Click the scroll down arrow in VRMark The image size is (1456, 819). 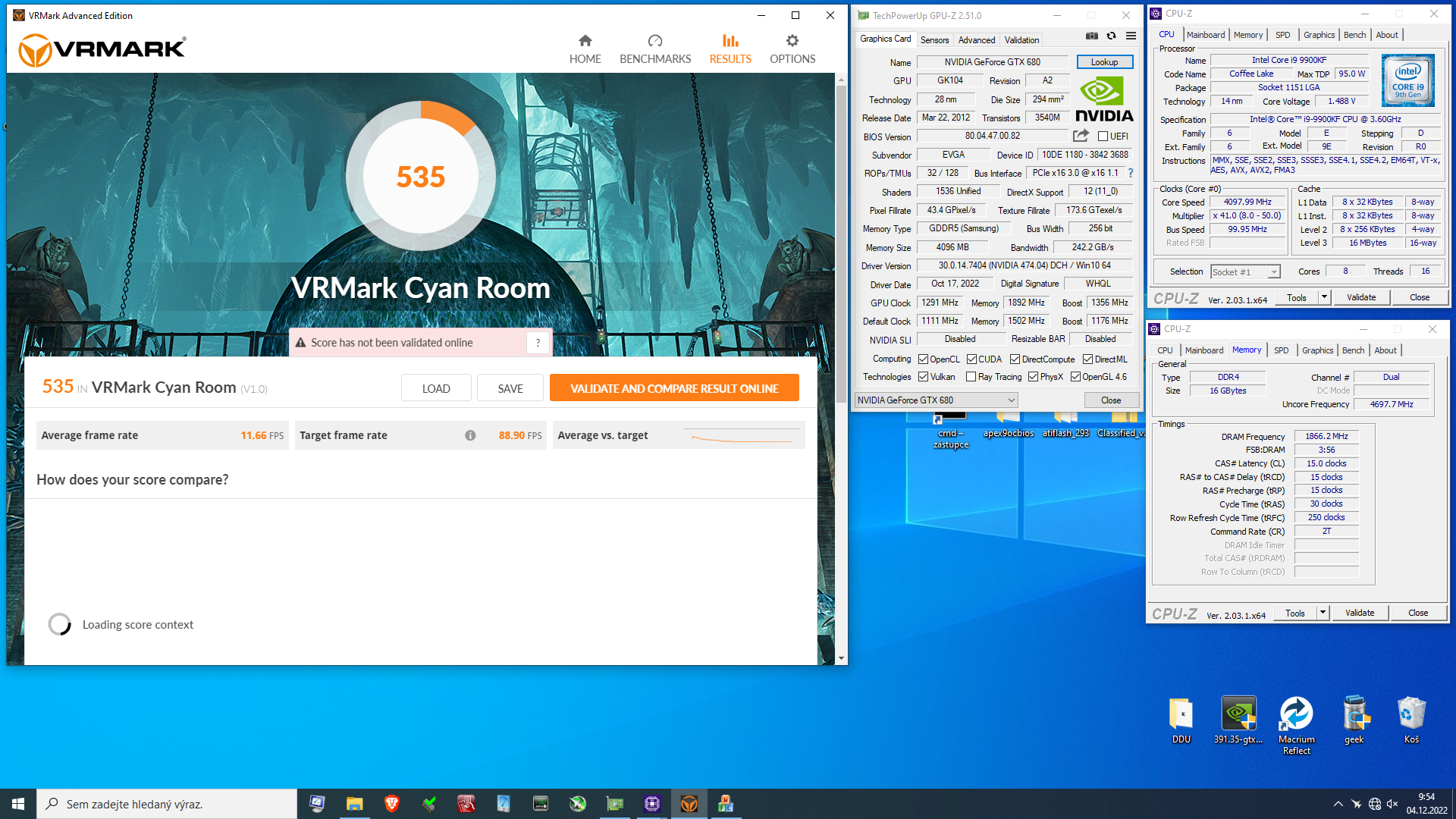[841, 658]
